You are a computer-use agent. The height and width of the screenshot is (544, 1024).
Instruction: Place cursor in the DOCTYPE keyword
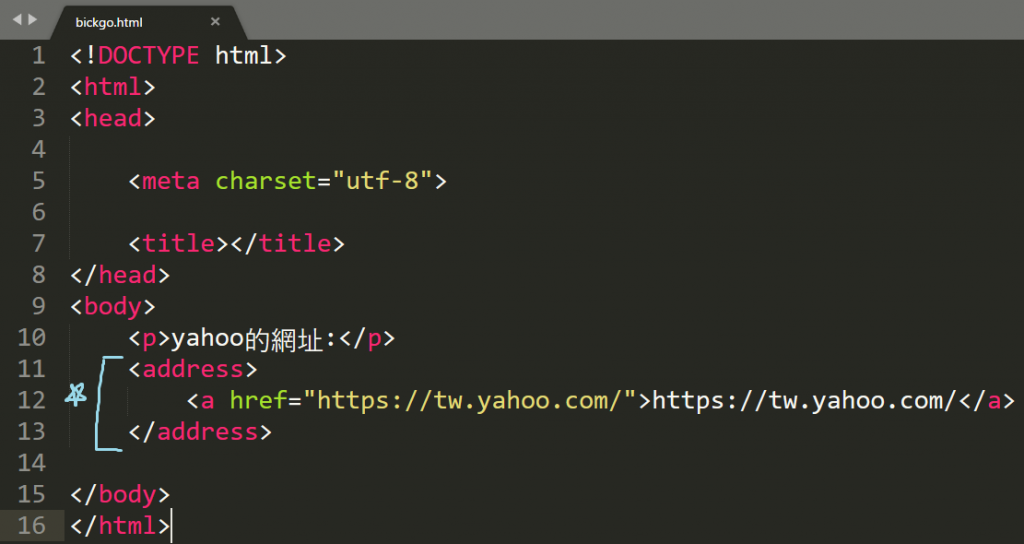[x=148, y=56]
